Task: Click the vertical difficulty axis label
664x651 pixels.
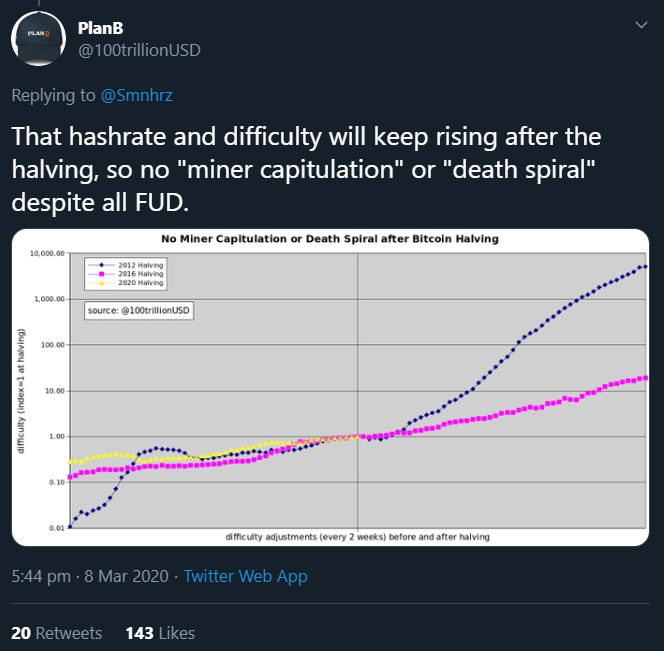Action: click(21, 390)
